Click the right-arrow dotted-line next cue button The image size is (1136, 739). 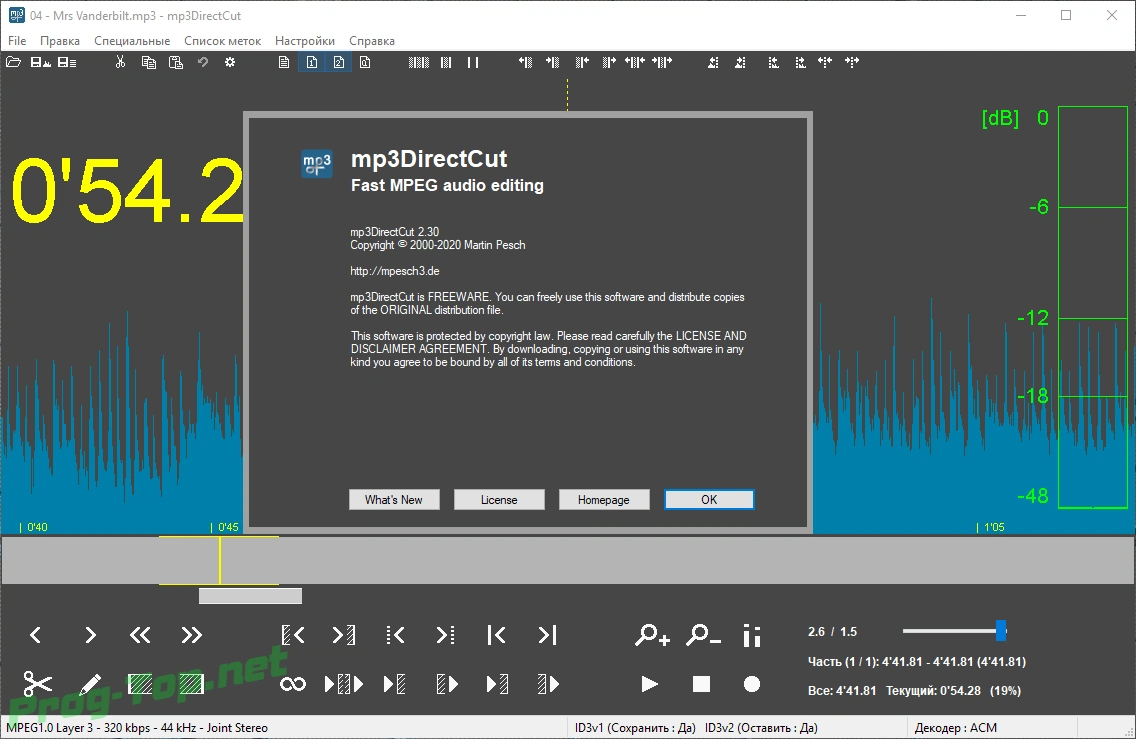446,635
